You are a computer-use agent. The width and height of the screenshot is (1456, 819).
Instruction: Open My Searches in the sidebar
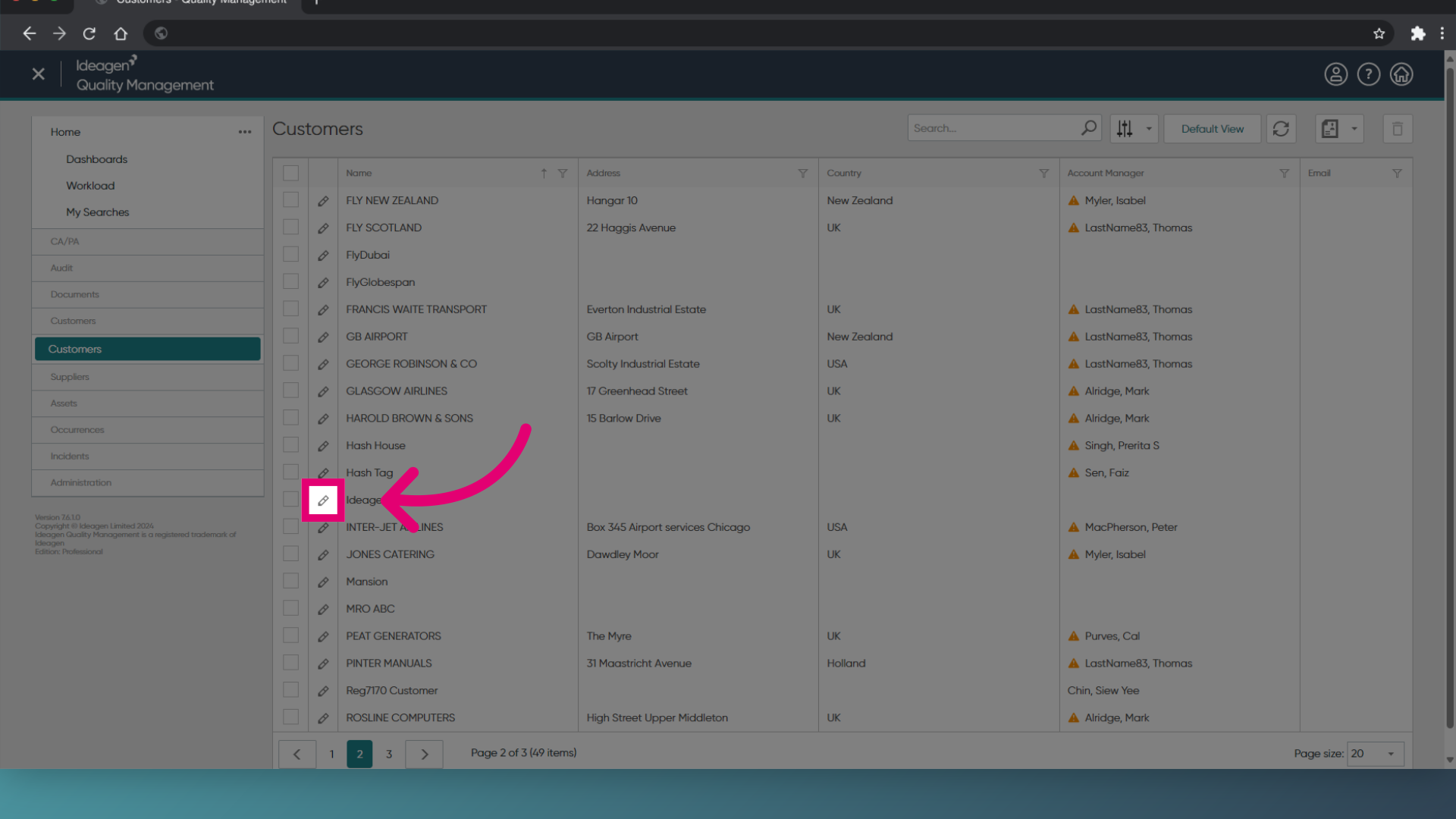click(x=97, y=212)
